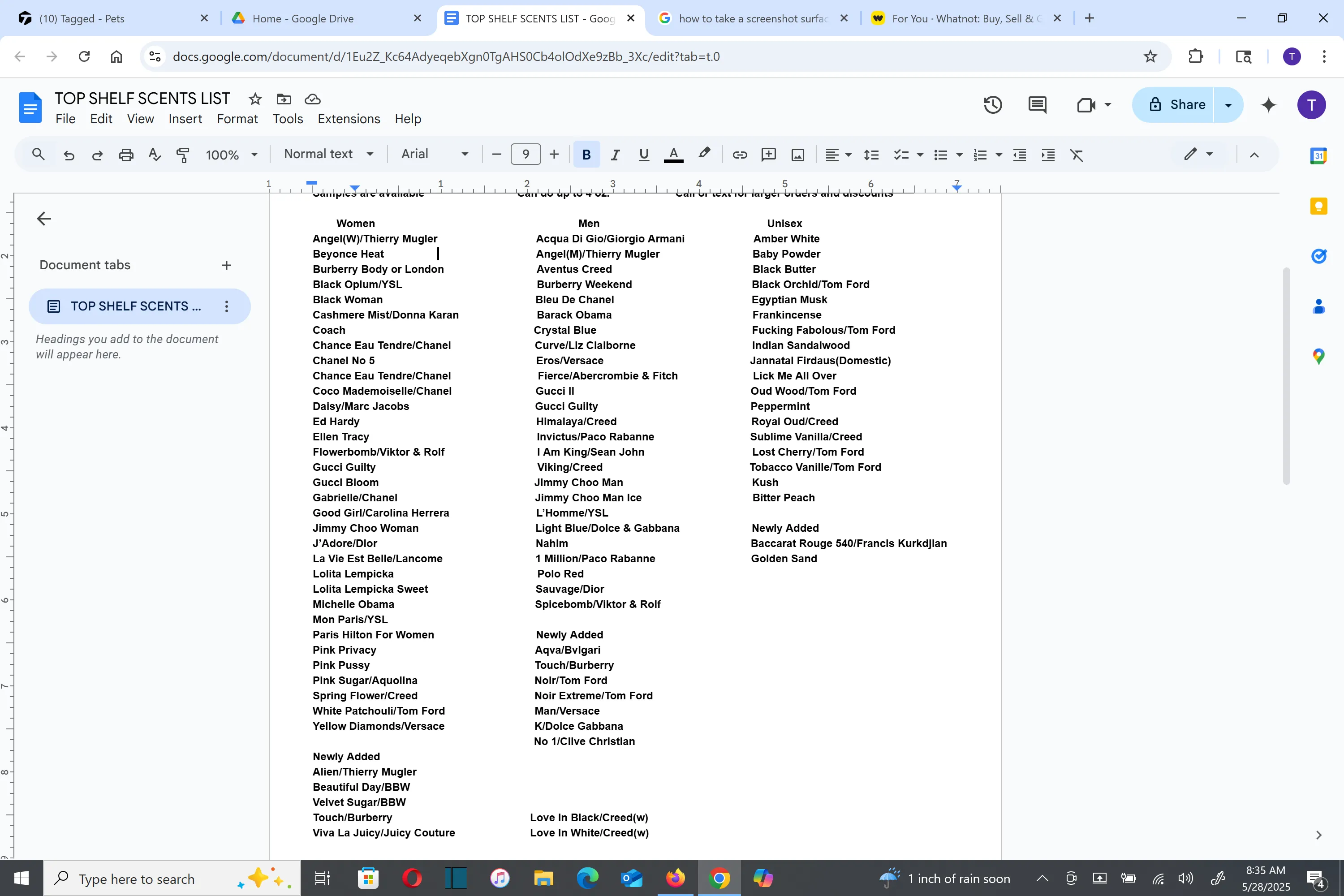
Task: Open the File menu
Action: coord(65,119)
